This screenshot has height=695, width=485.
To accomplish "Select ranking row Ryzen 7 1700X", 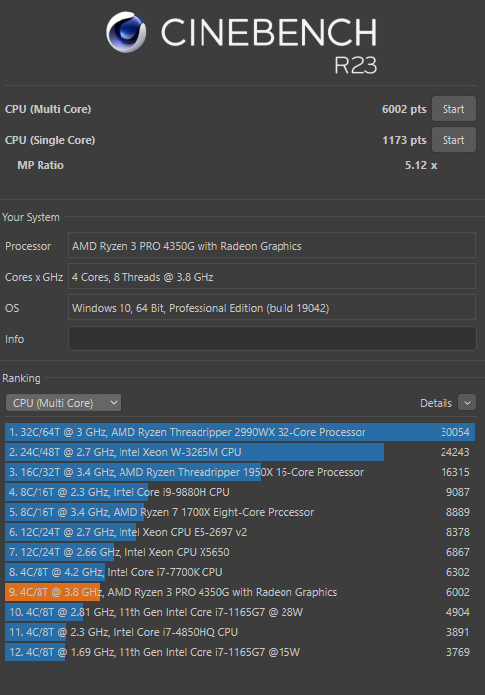I will (240, 512).
